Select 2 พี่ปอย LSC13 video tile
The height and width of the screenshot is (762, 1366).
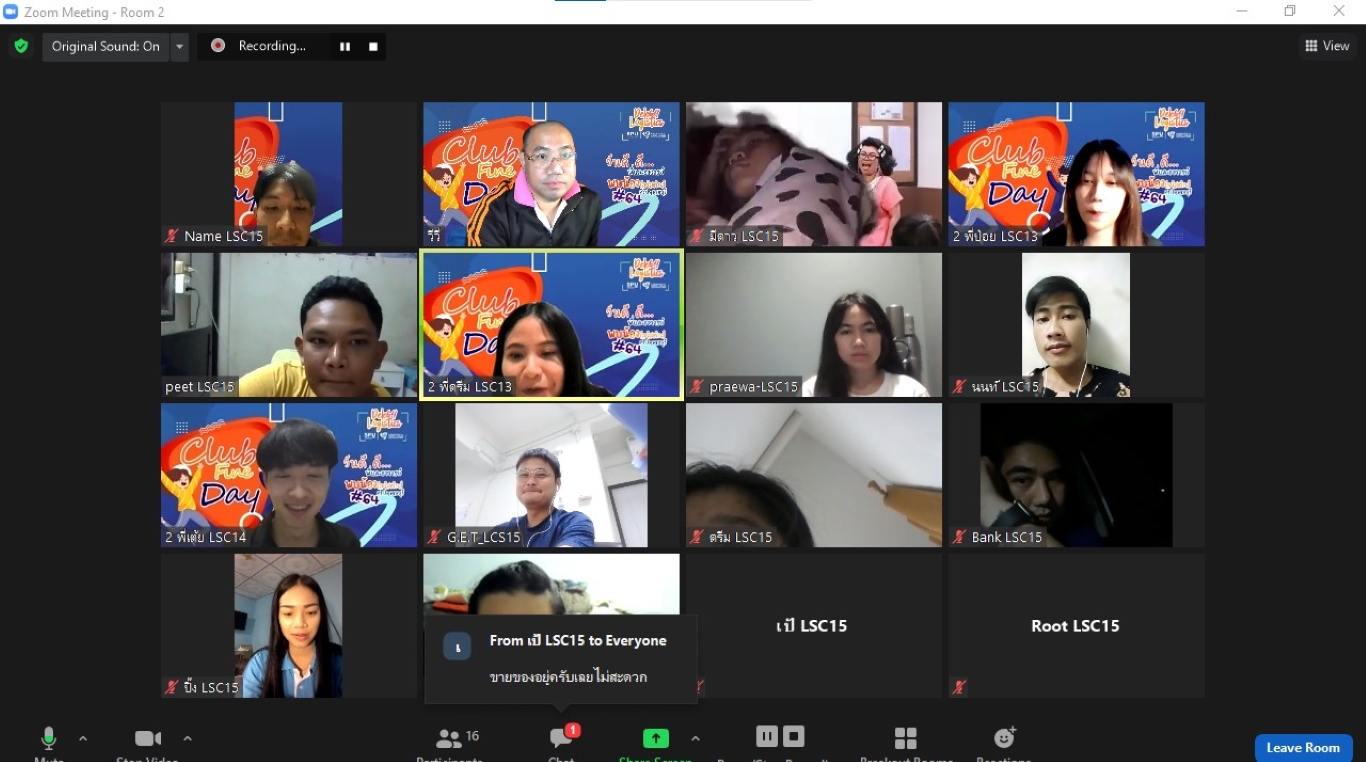[x=1076, y=174]
